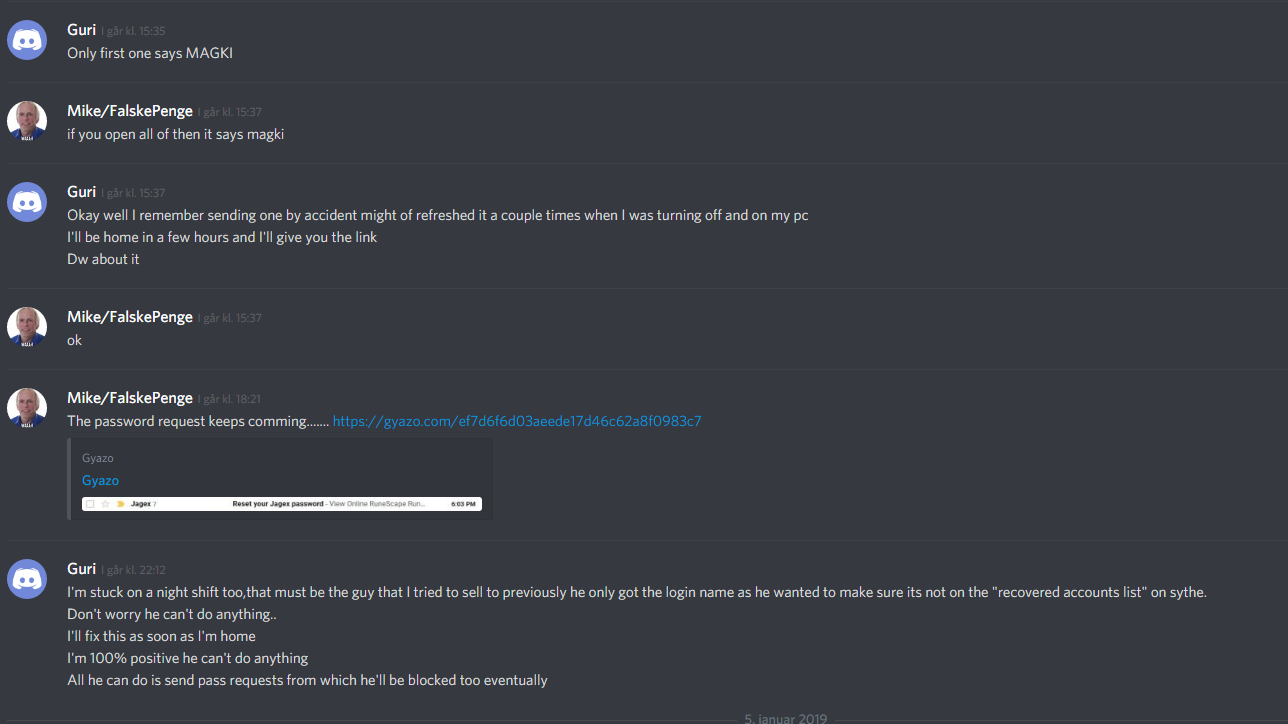
Task: Select Guri's avatar beside "Okay well I remember" message
Action: coord(27,202)
